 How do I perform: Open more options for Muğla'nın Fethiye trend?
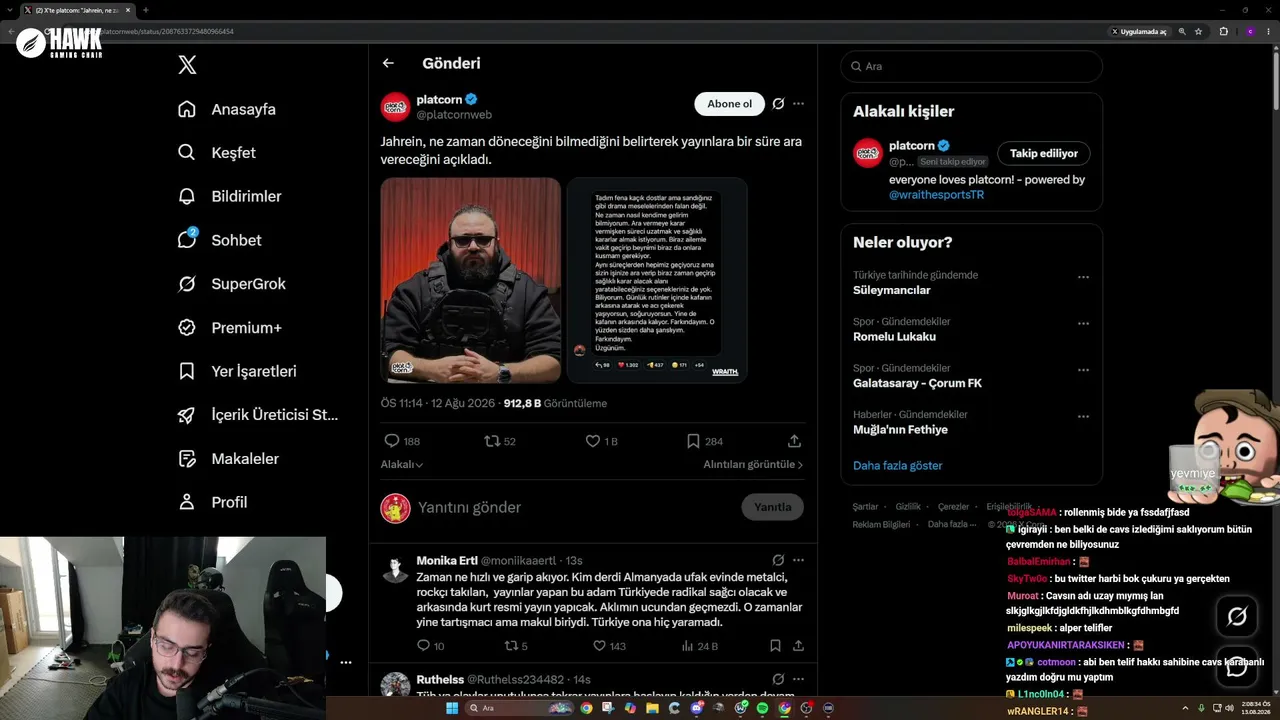[1083, 416]
